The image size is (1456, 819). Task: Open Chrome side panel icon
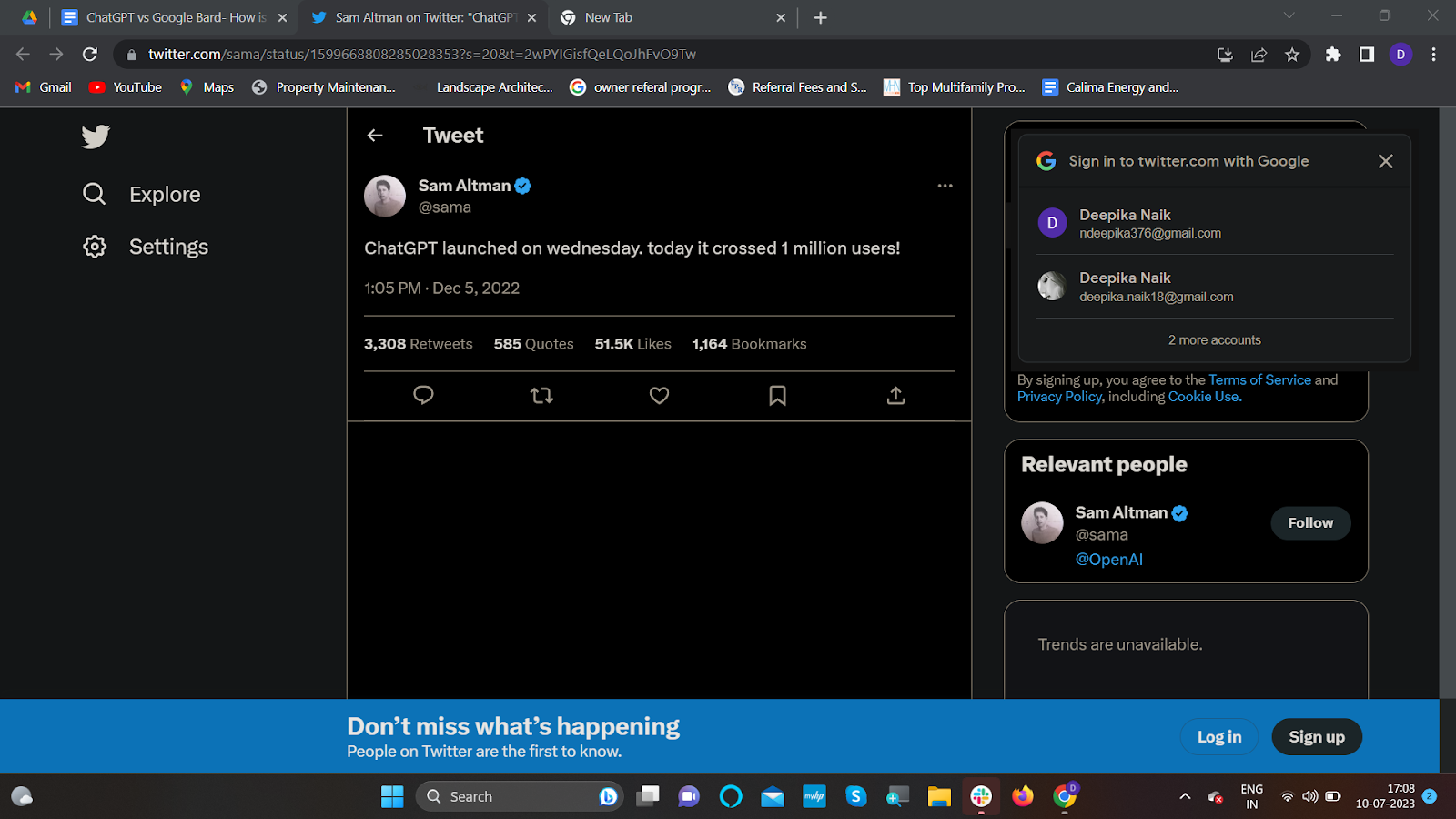click(1367, 55)
